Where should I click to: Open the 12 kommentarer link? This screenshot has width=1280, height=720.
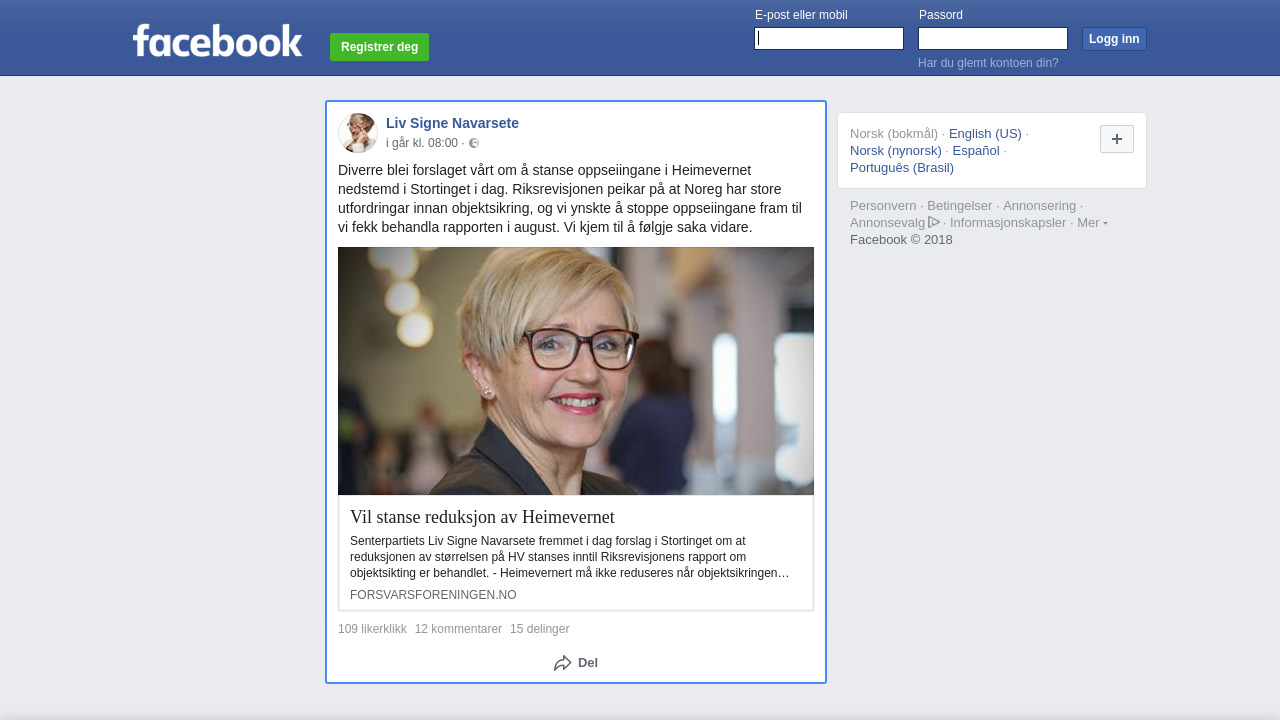point(458,629)
